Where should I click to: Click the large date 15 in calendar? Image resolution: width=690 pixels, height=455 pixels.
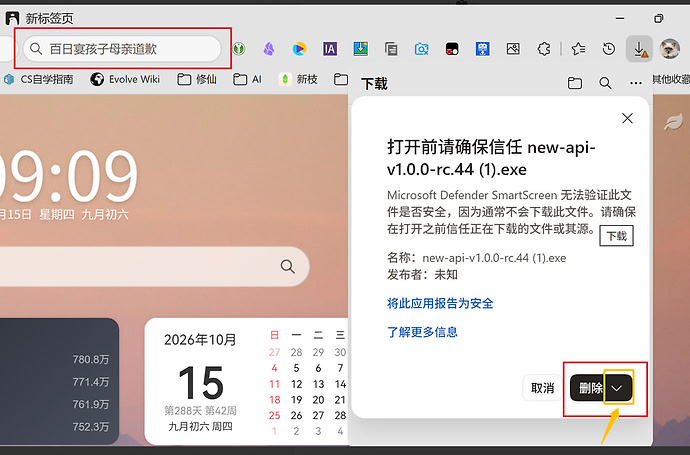(x=201, y=382)
